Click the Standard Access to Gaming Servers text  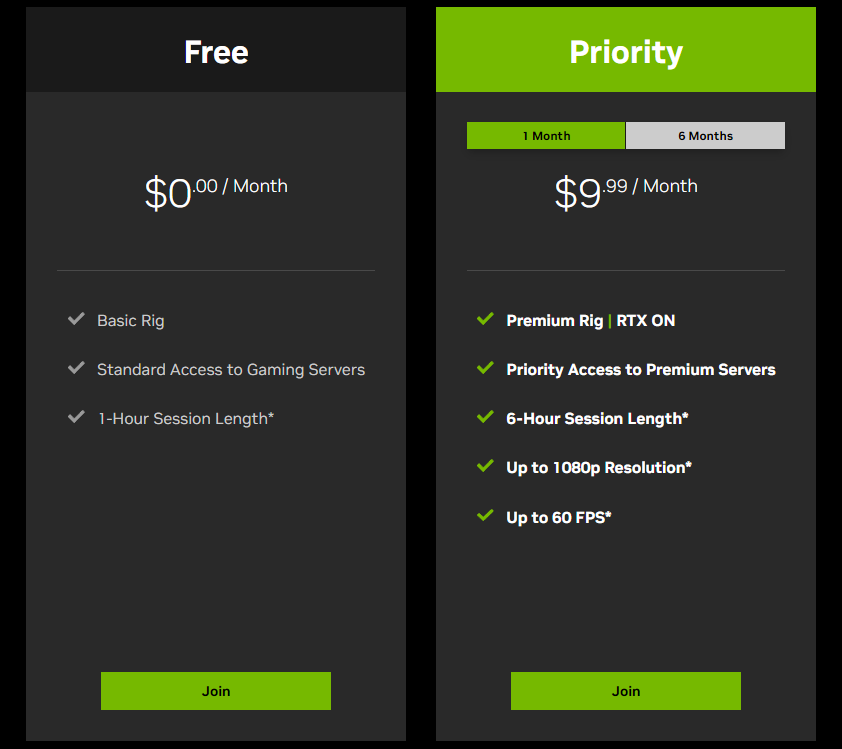[x=230, y=370]
